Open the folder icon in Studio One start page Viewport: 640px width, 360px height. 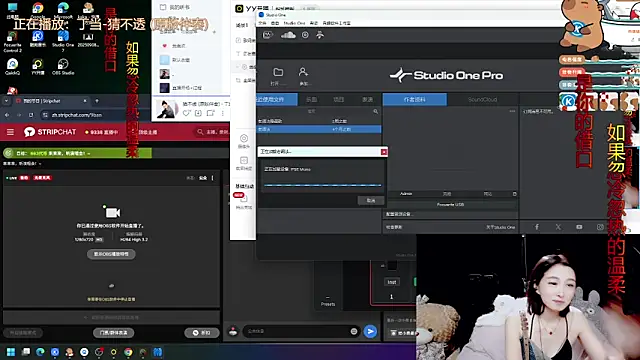(278, 72)
